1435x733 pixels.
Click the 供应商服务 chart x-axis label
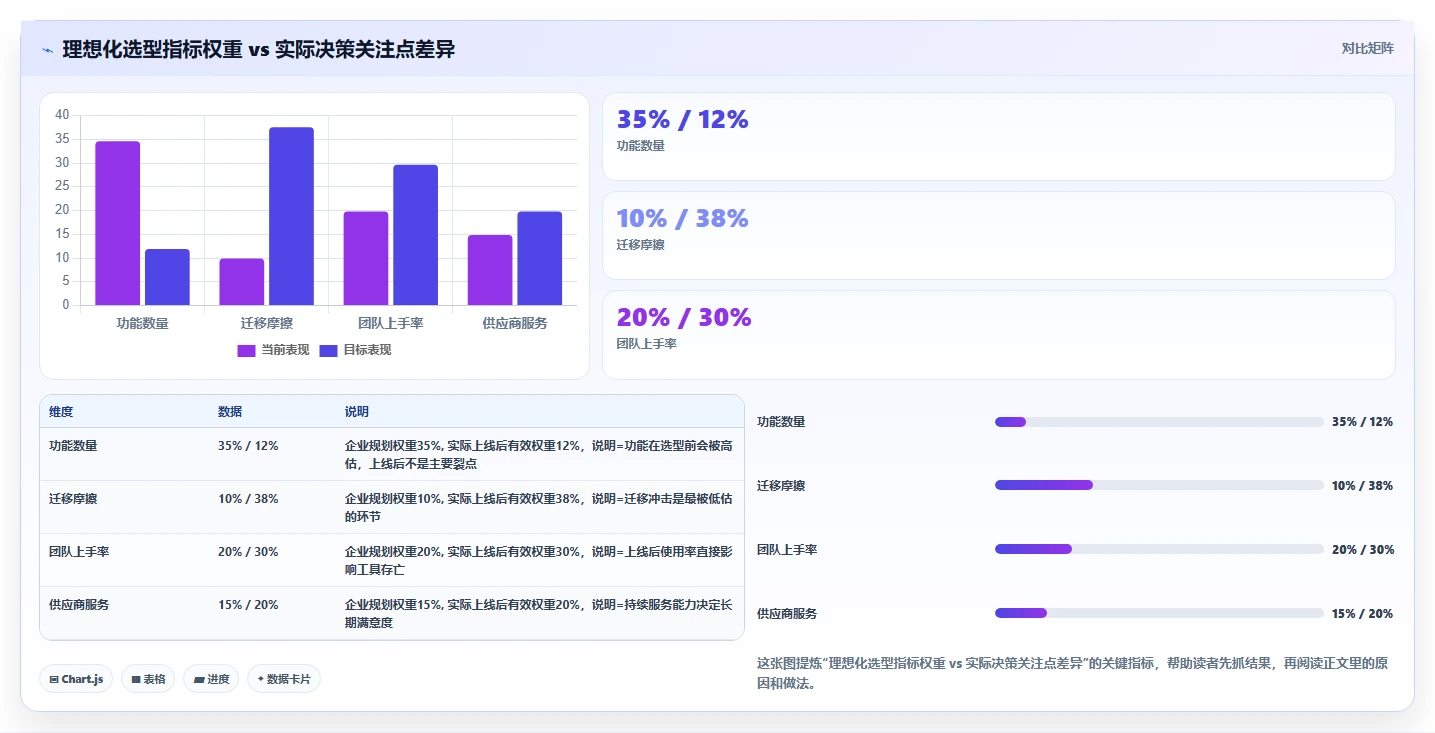(515, 323)
